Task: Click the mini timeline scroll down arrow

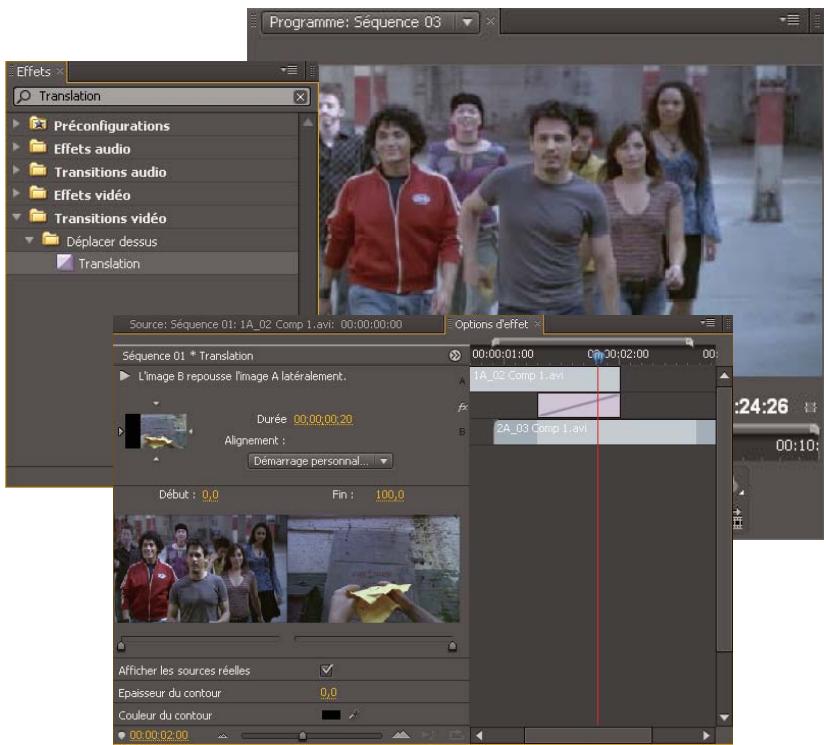Action: point(724,717)
